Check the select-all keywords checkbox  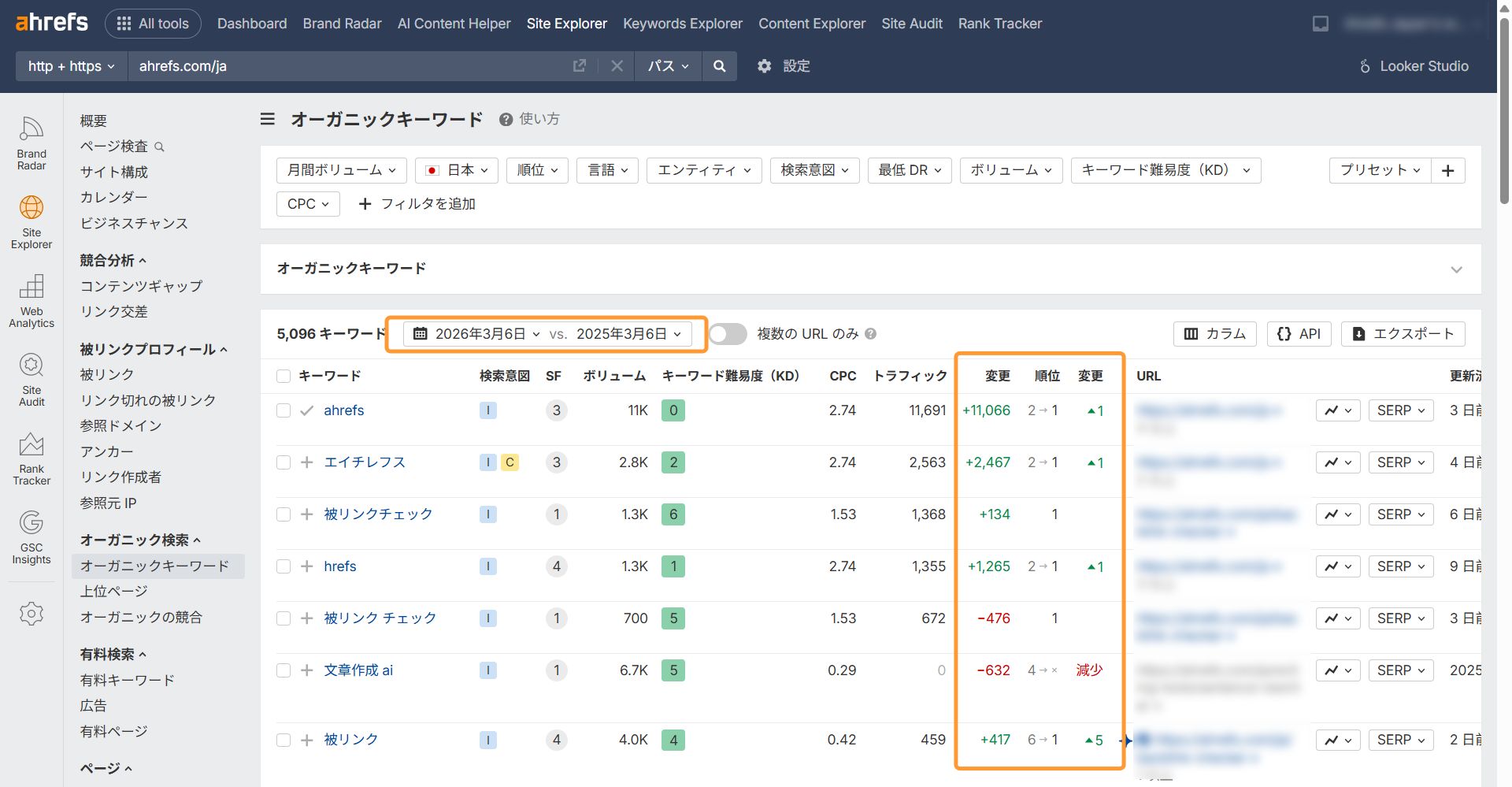[x=283, y=376]
